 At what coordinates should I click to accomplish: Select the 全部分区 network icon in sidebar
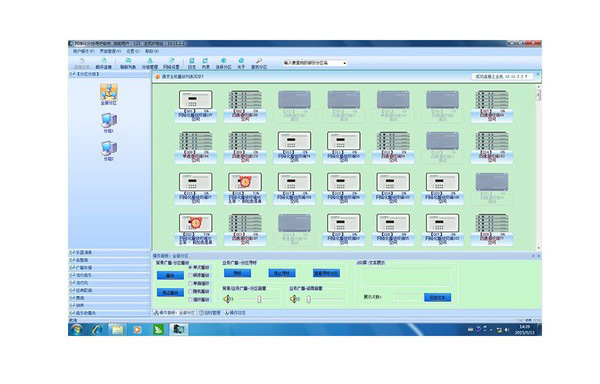109,92
